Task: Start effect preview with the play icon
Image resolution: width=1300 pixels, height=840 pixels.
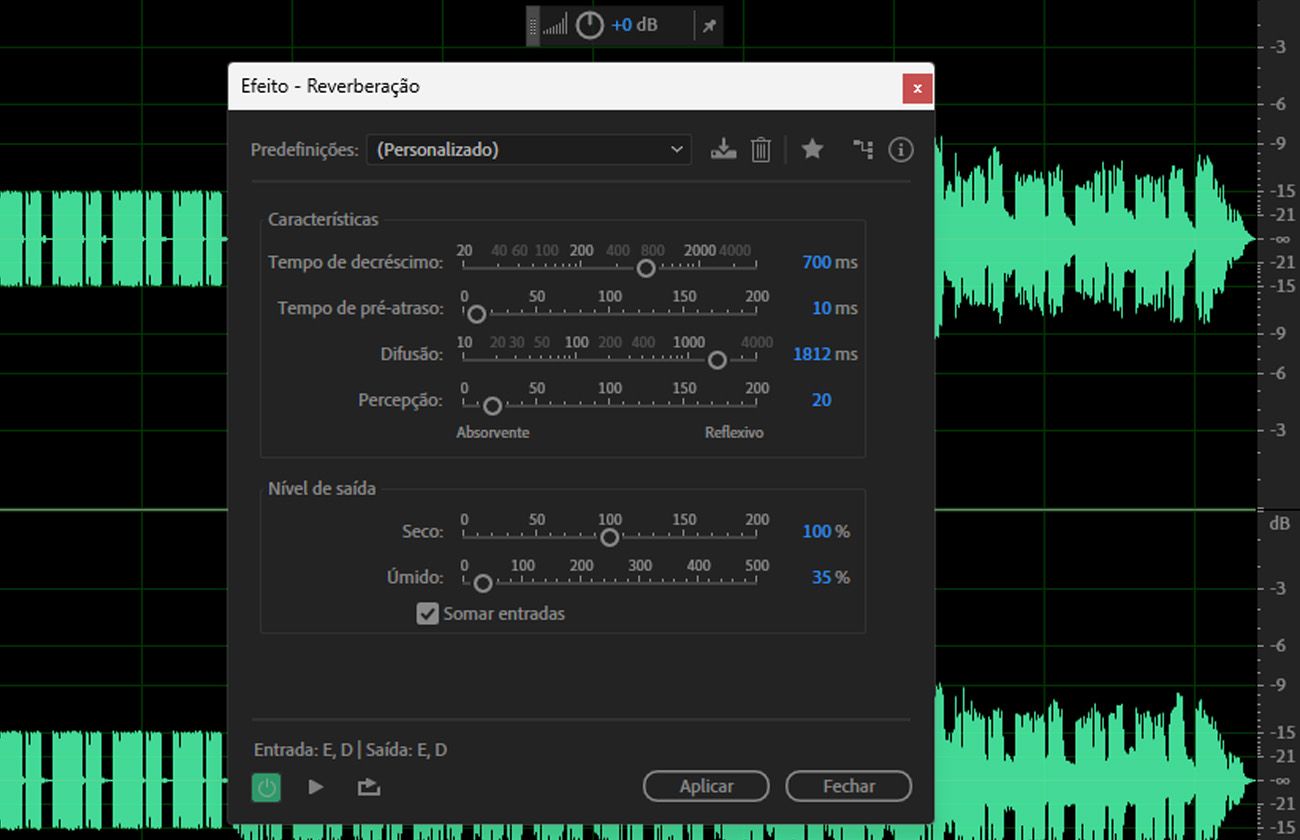Action: 316,787
